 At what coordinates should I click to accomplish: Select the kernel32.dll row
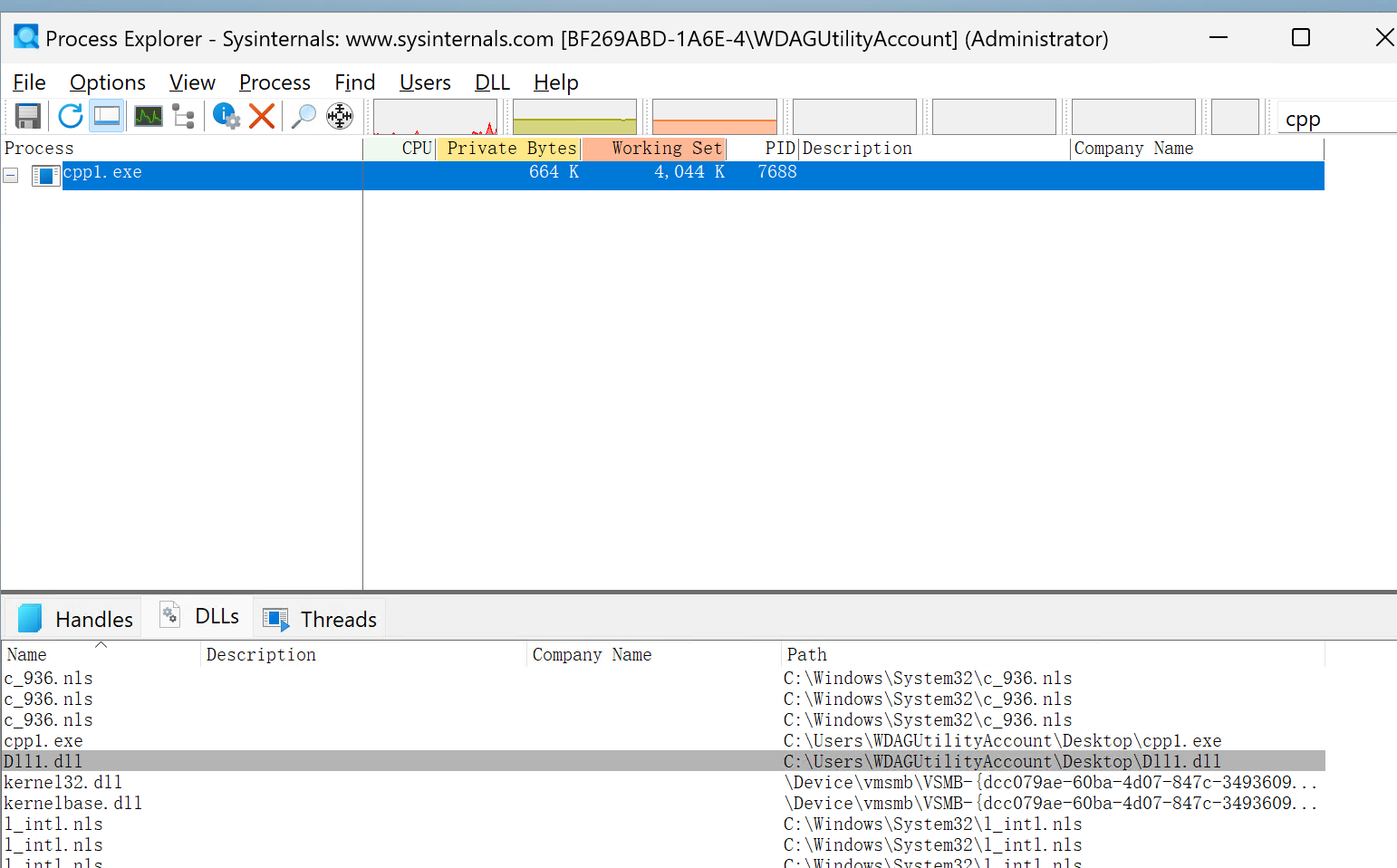[x=663, y=782]
